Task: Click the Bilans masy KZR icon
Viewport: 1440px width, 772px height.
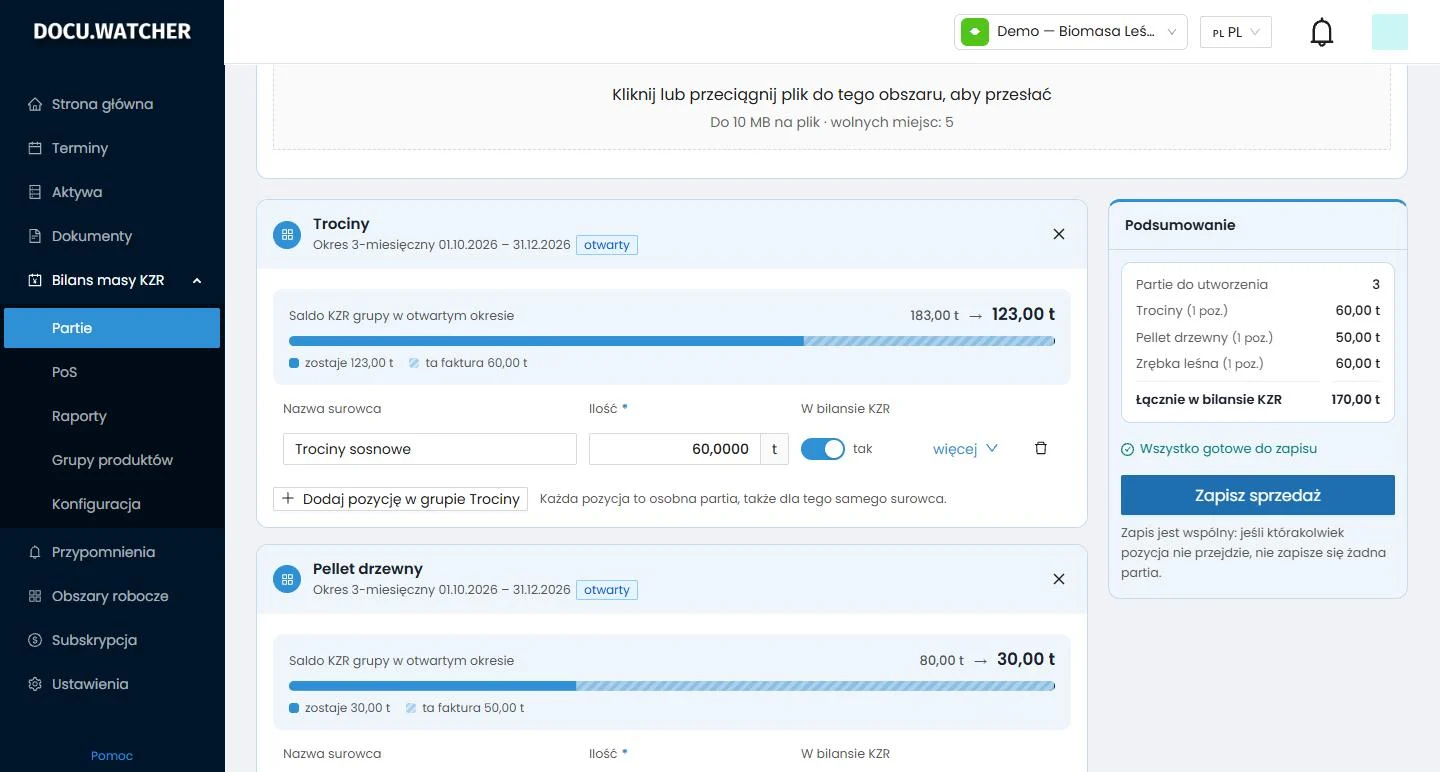Action: (35, 280)
